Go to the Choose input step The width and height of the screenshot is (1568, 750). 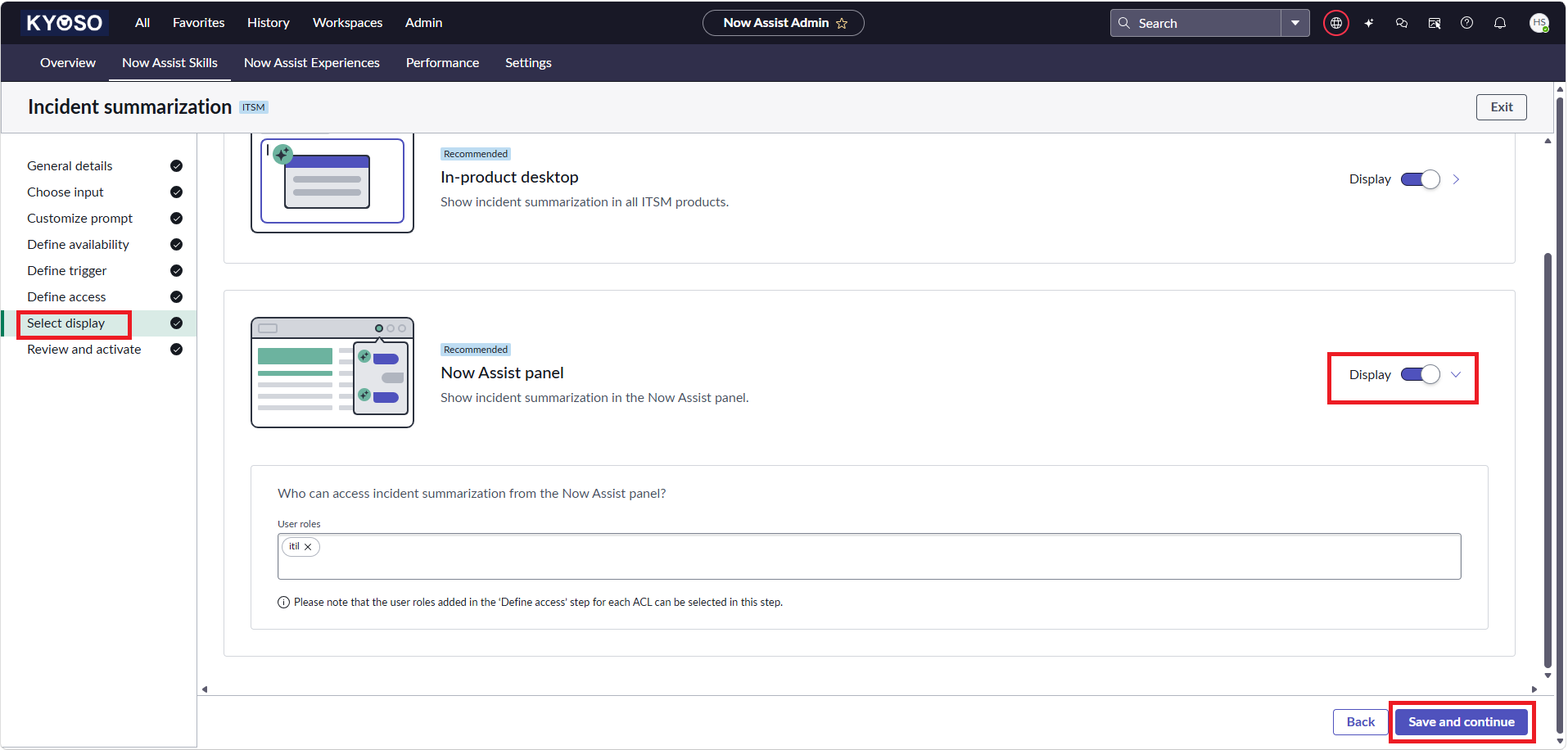(x=66, y=192)
